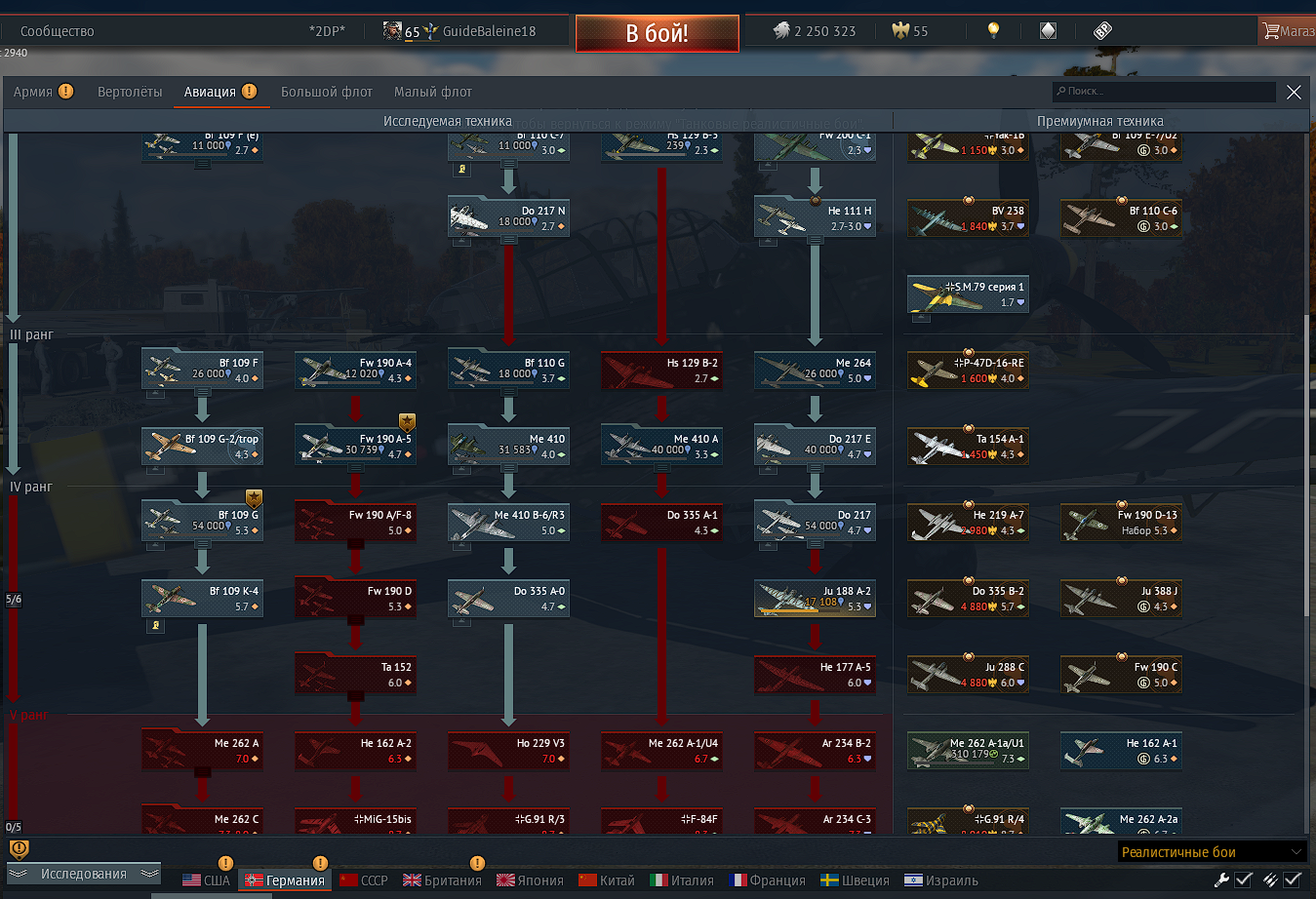Expand the group under Fw 190 A-5
This screenshot has width=1316, height=899.
pos(355,468)
